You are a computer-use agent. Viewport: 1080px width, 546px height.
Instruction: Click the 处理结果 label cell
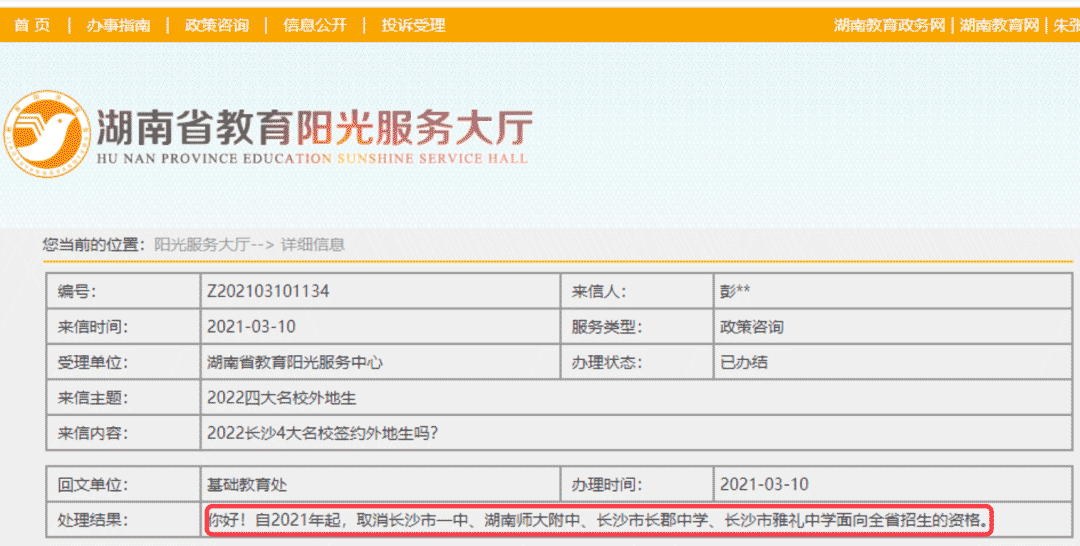124,520
